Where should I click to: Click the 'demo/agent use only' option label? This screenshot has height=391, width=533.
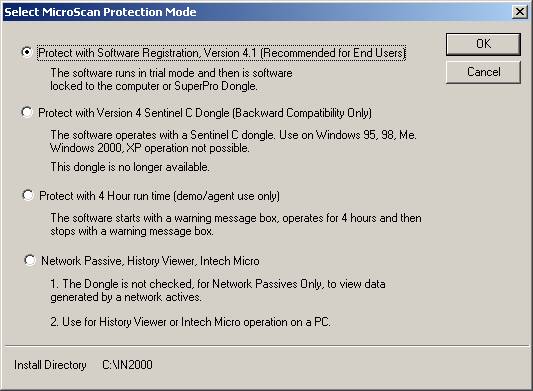point(159,196)
